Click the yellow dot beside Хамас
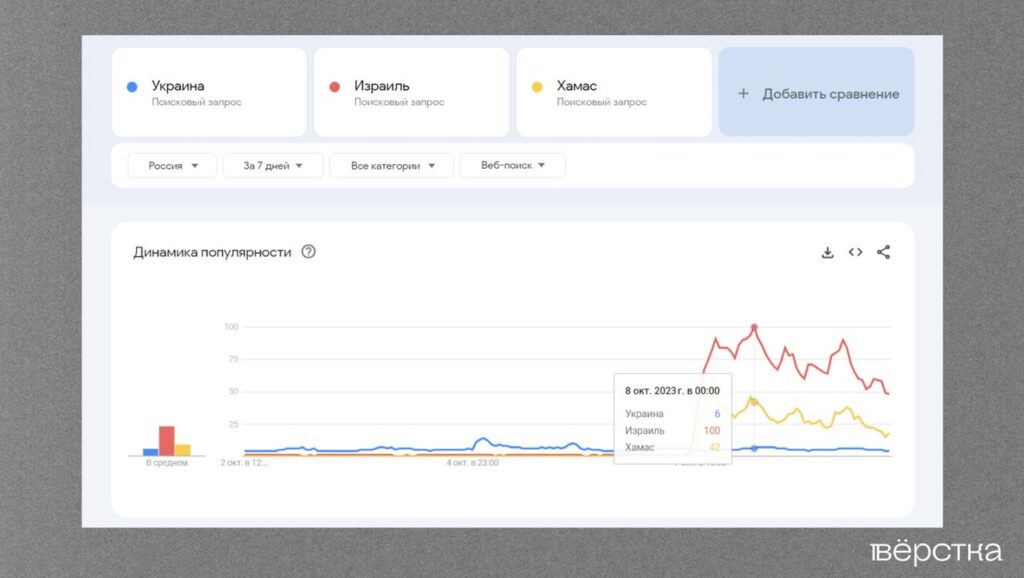Image resolution: width=1024 pixels, height=578 pixels. [x=537, y=87]
